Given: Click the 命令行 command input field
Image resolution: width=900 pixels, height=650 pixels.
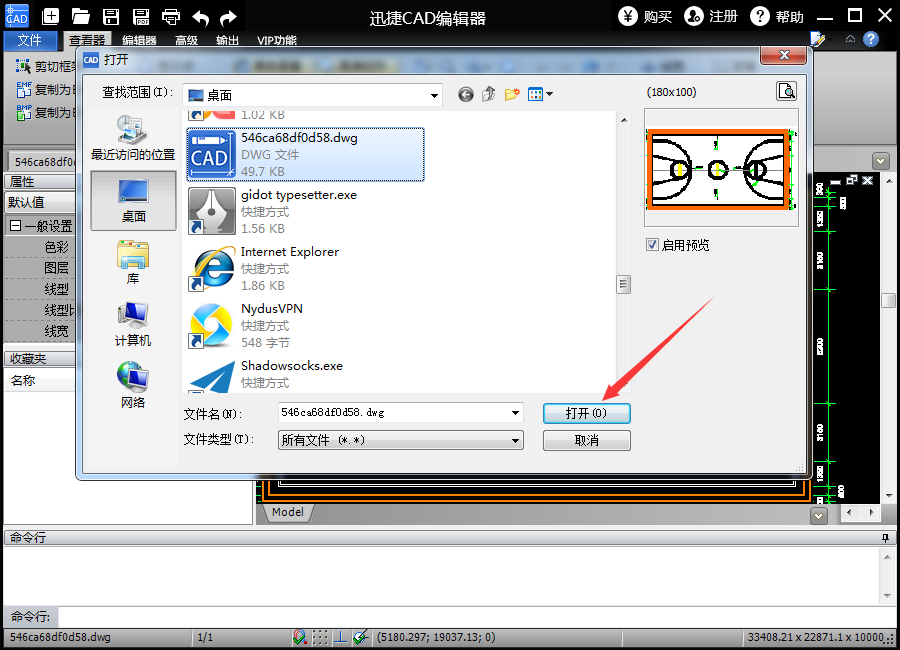Looking at the screenshot, I should 476,617.
